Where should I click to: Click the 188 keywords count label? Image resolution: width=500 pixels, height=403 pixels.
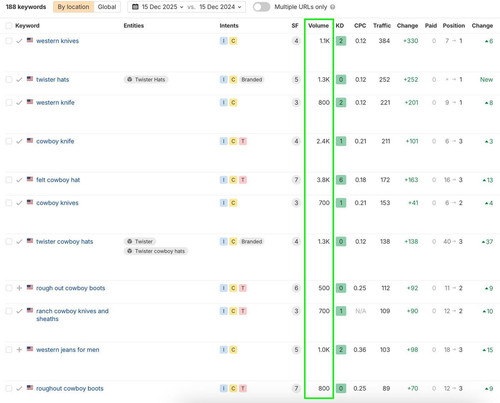point(26,7)
